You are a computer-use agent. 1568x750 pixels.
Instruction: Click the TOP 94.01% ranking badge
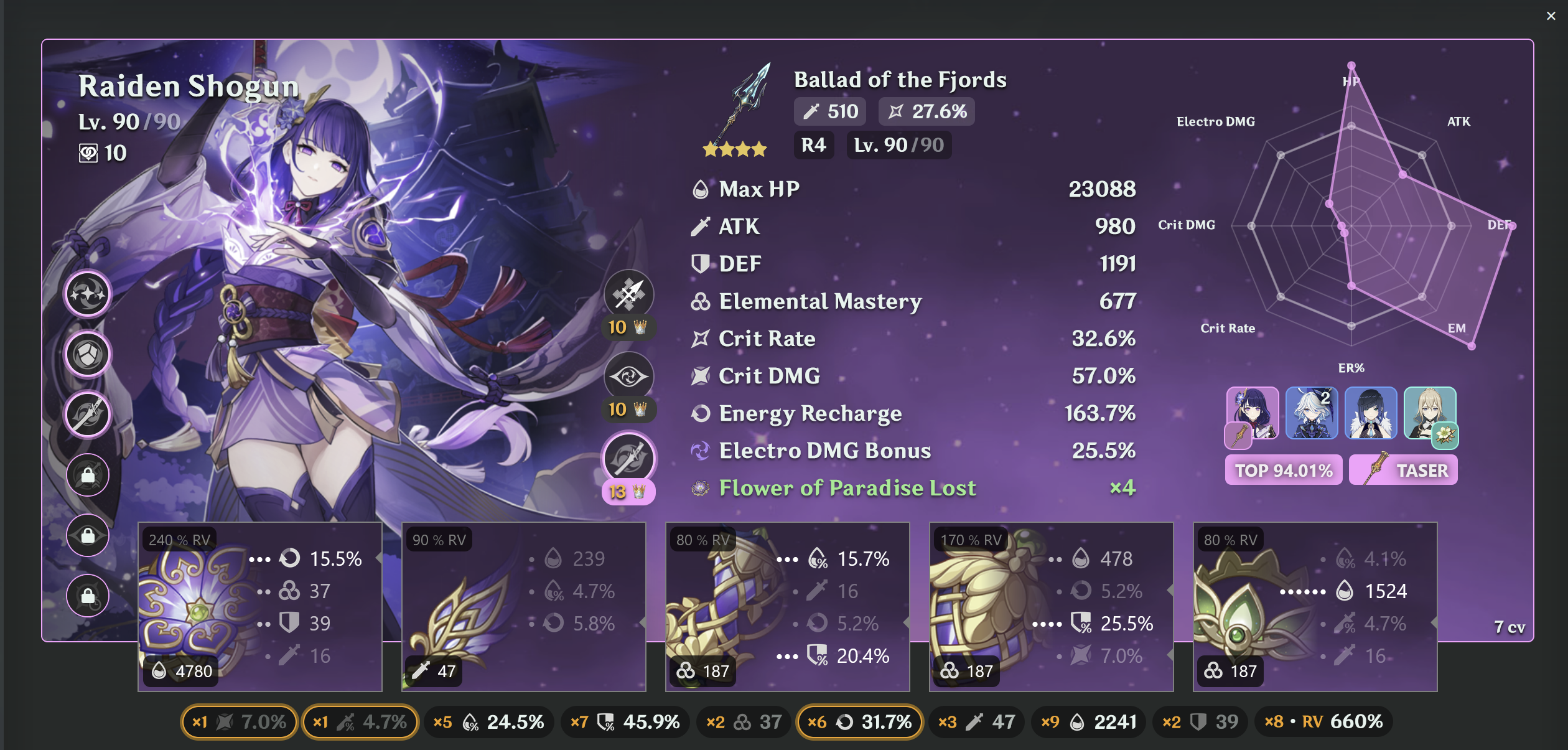point(1284,470)
